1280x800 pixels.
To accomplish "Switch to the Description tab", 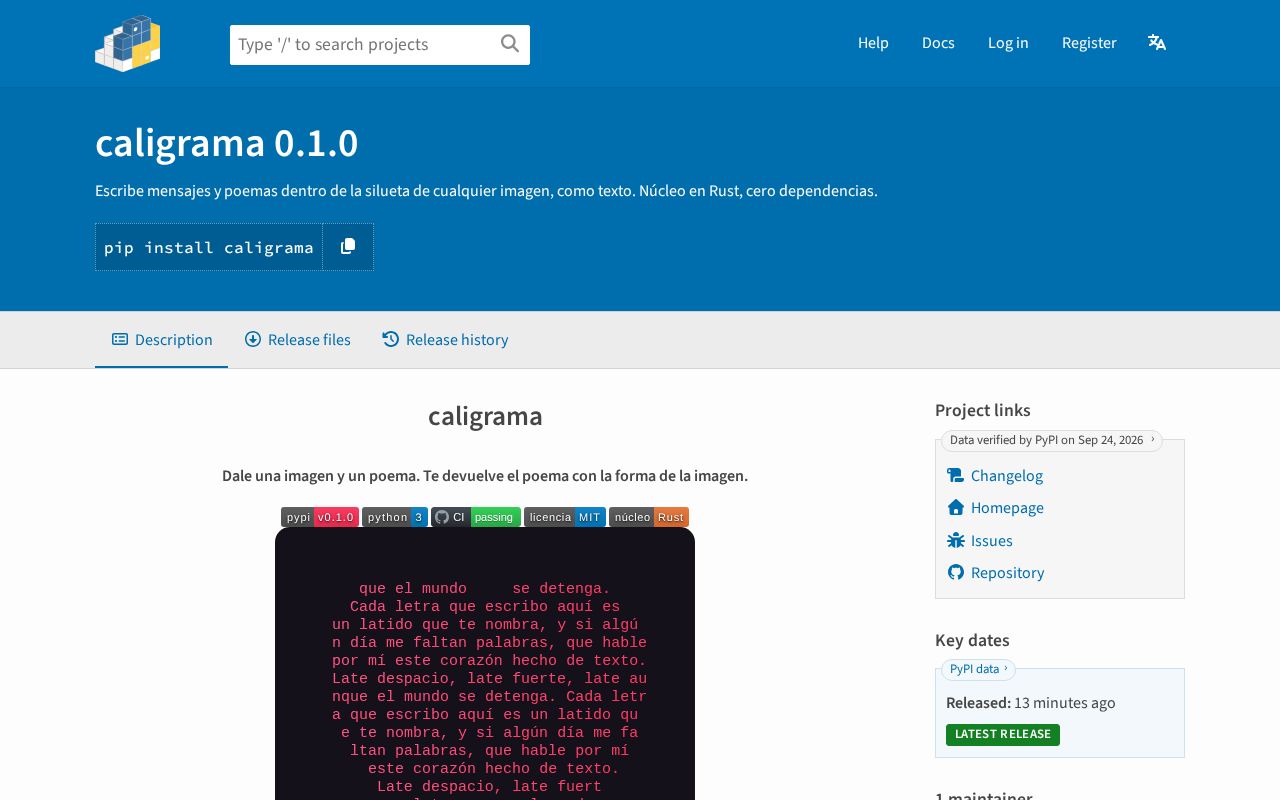I will tap(162, 340).
